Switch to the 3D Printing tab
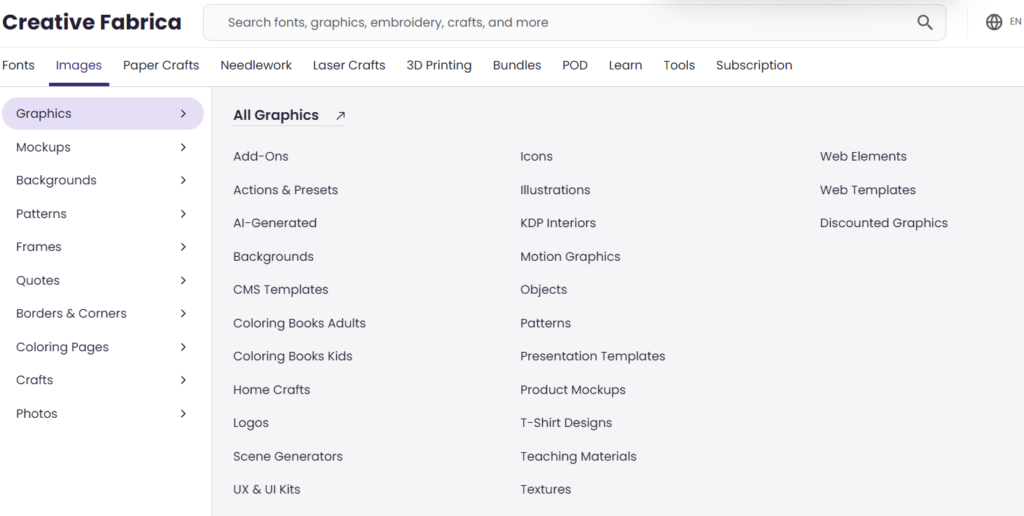 [x=439, y=65]
